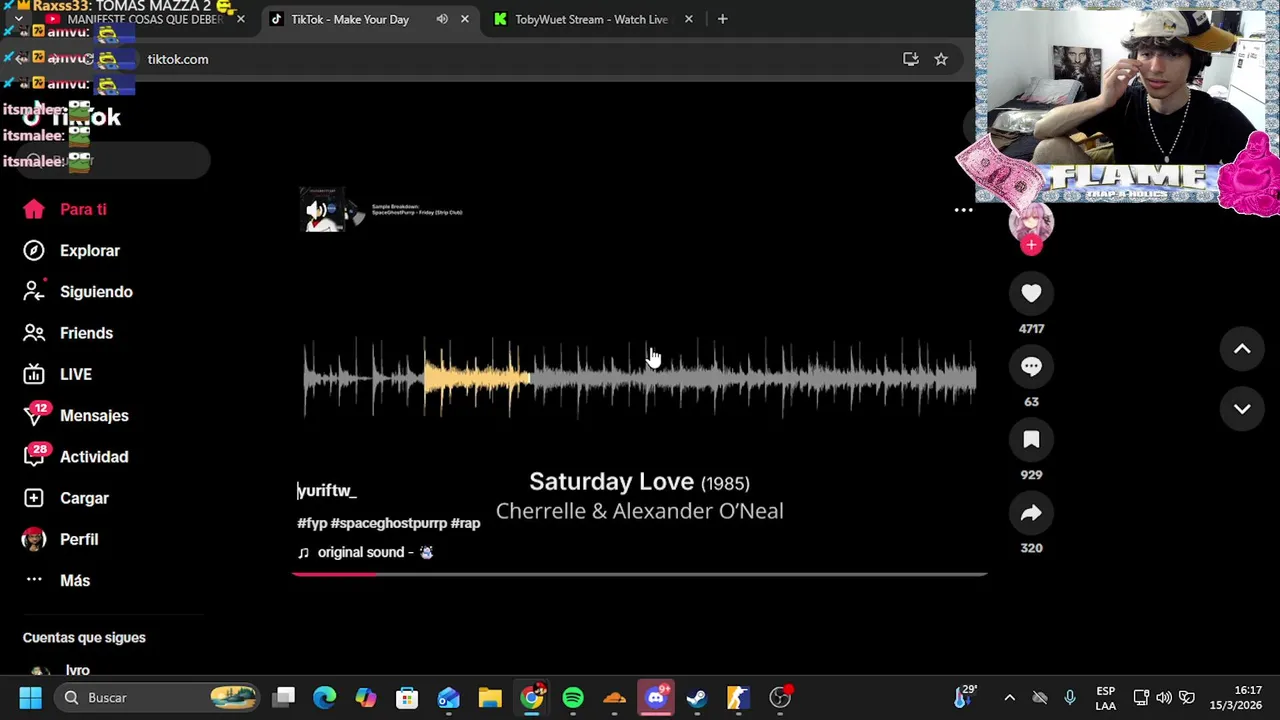Toggle microphone icon in system tray
Viewport: 1280px width, 720px height.
pos(1070,698)
